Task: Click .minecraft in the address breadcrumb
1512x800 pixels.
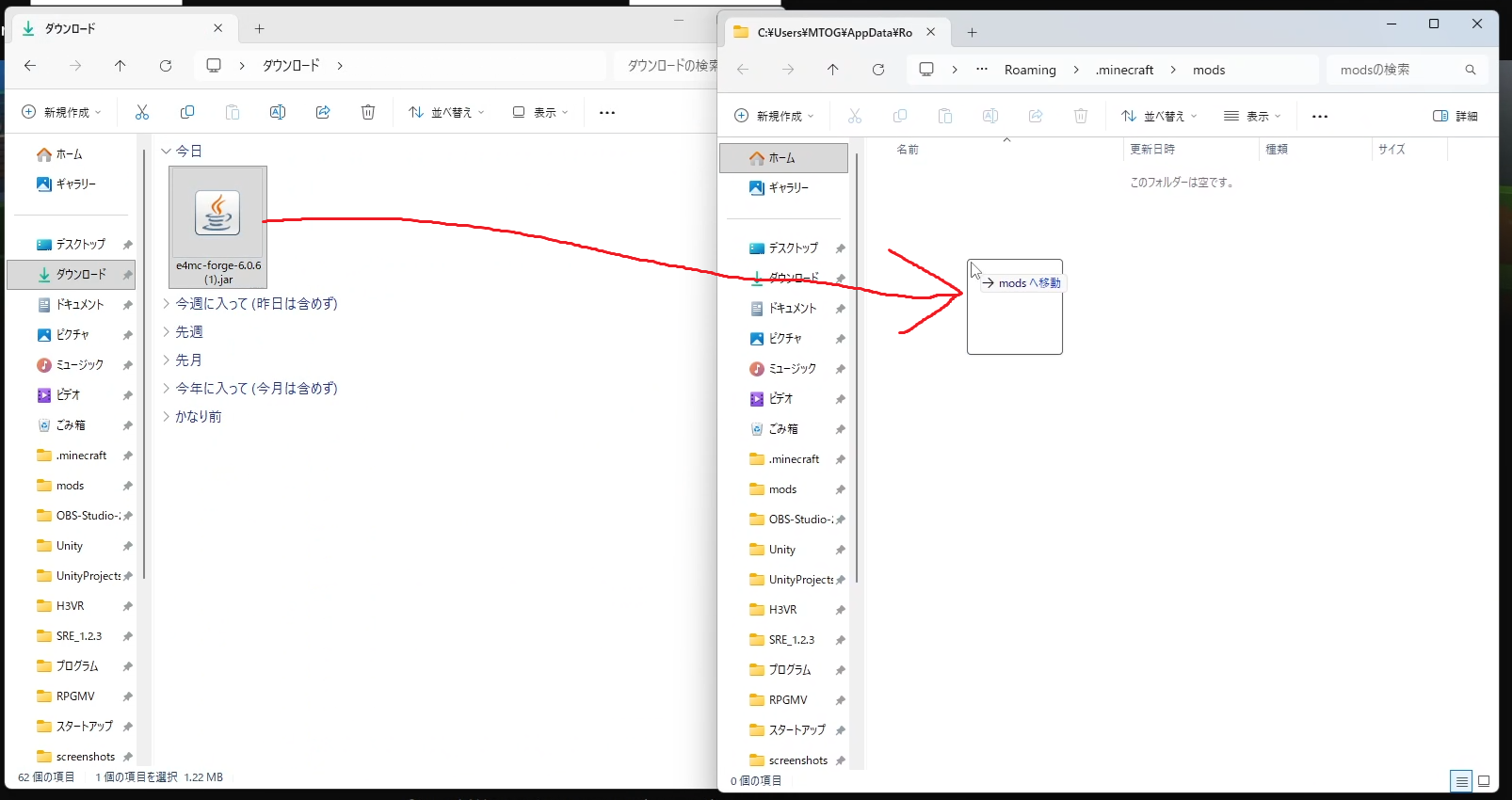Action: tap(1124, 70)
